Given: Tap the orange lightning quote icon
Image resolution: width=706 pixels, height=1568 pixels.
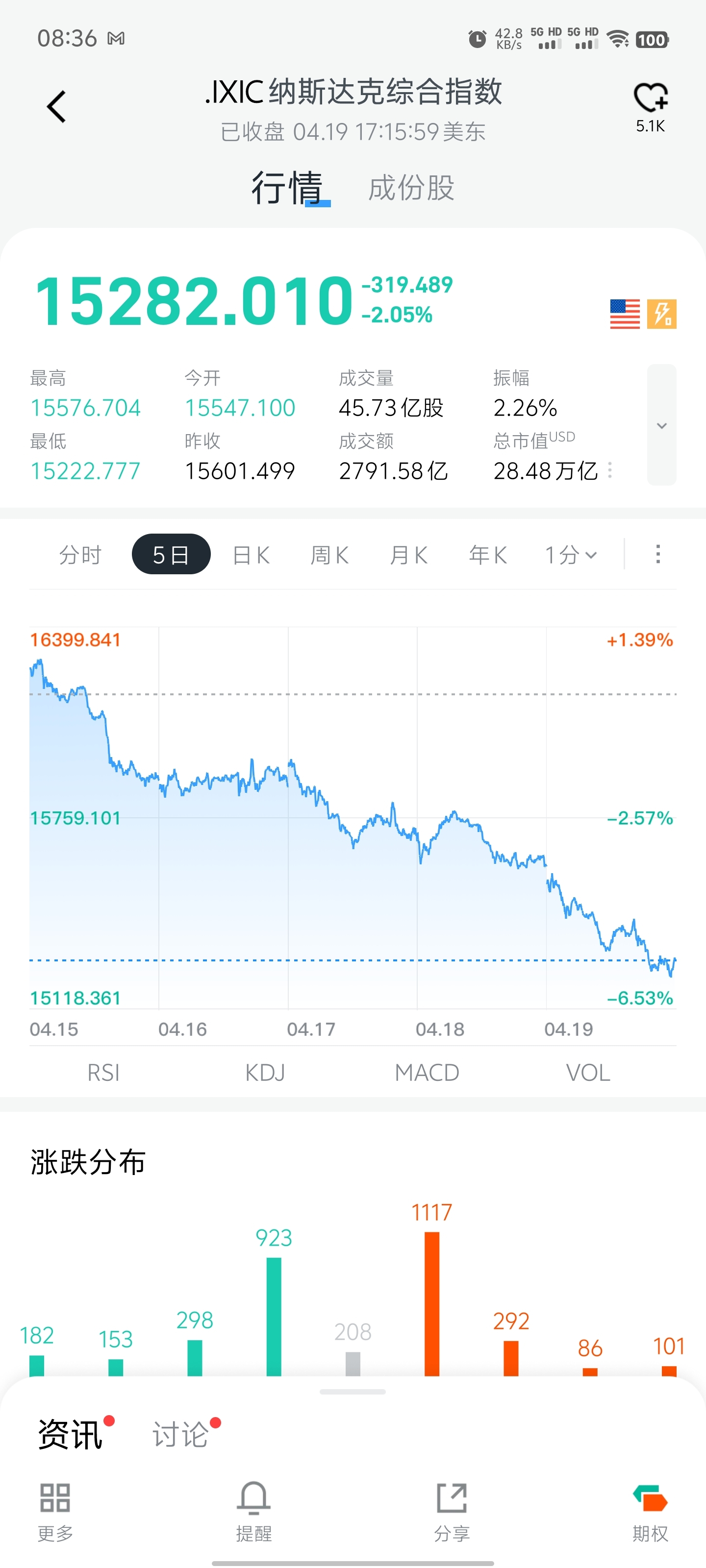Looking at the screenshot, I should coord(661,314).
